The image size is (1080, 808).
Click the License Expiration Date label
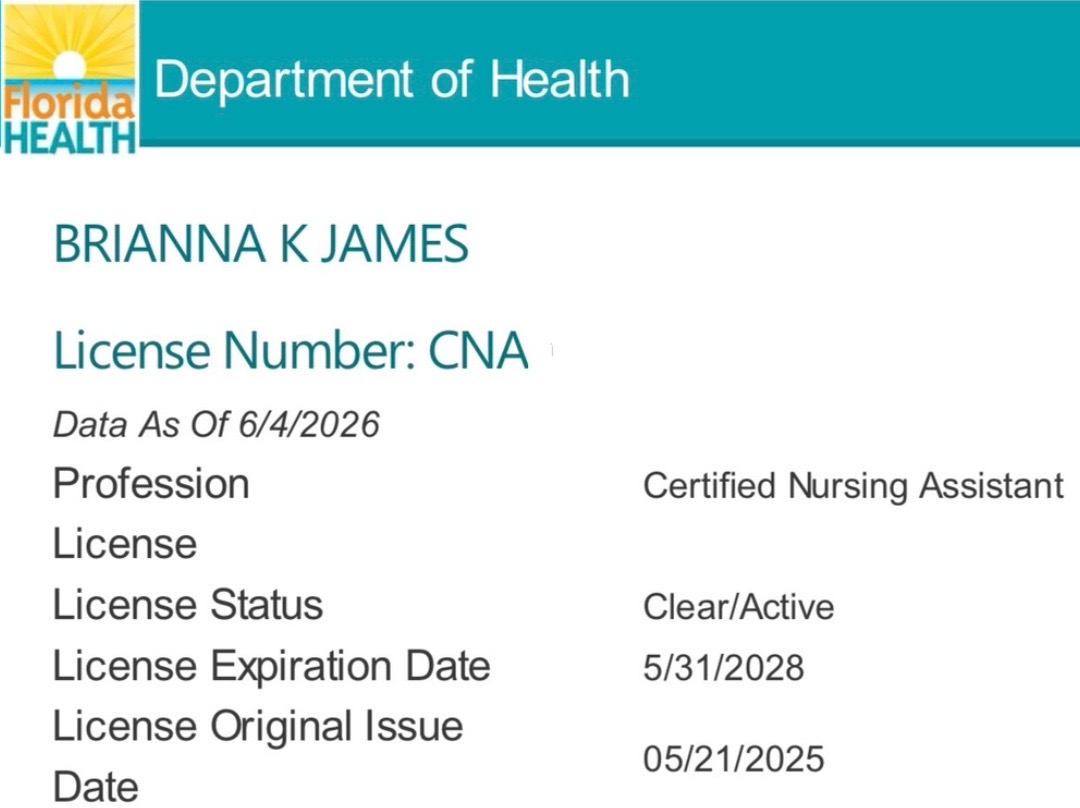coord(271,667)
